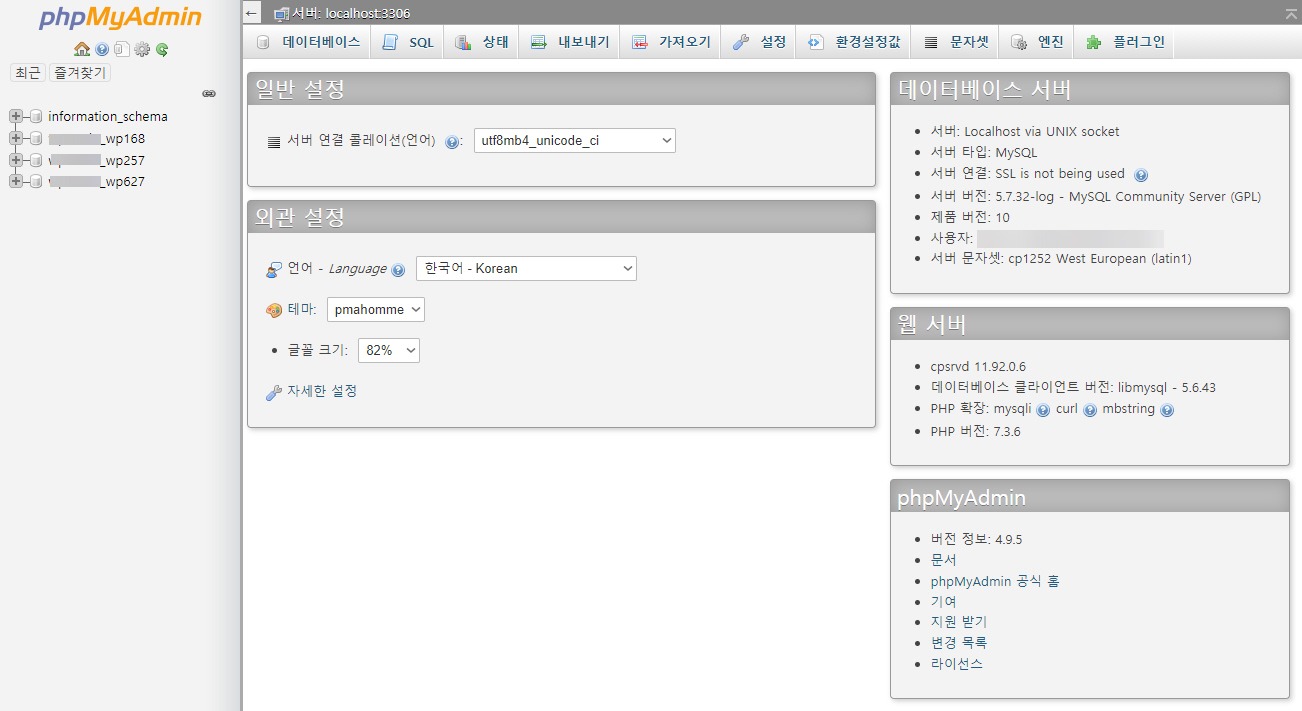Open the documentation pages icon in sidebar

(121, 49)
